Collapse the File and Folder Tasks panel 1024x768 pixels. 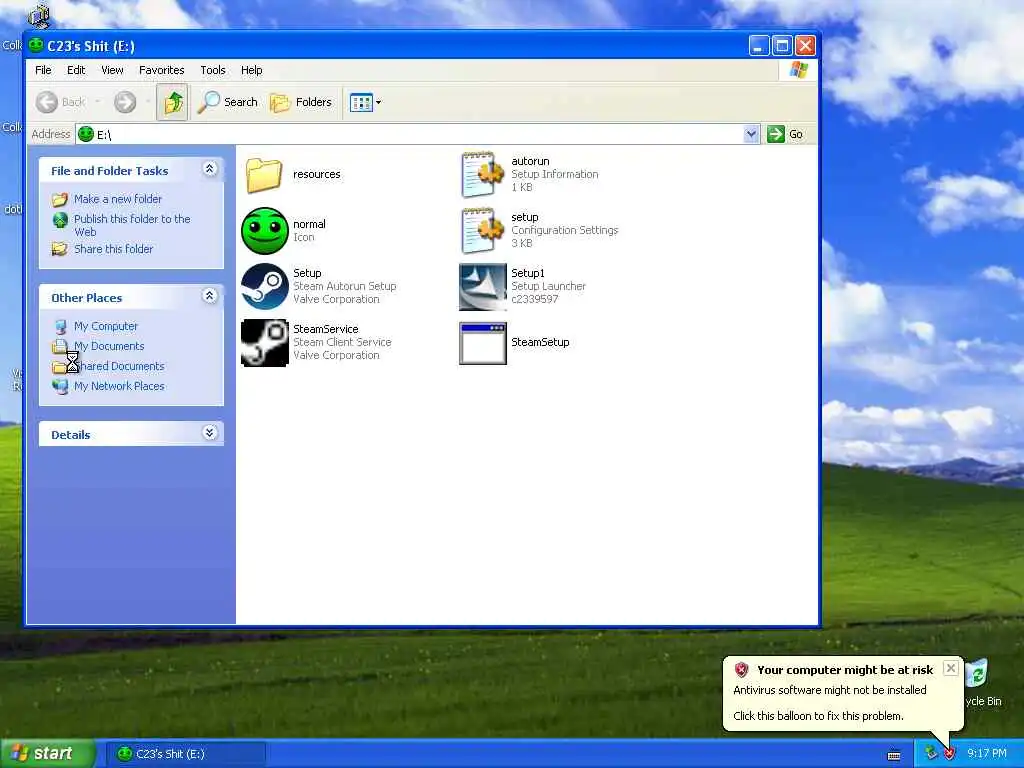(210, 169)
